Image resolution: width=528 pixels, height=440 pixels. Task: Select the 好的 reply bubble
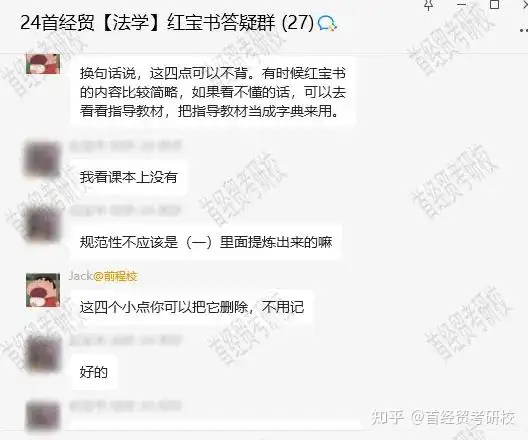[94, 372]
